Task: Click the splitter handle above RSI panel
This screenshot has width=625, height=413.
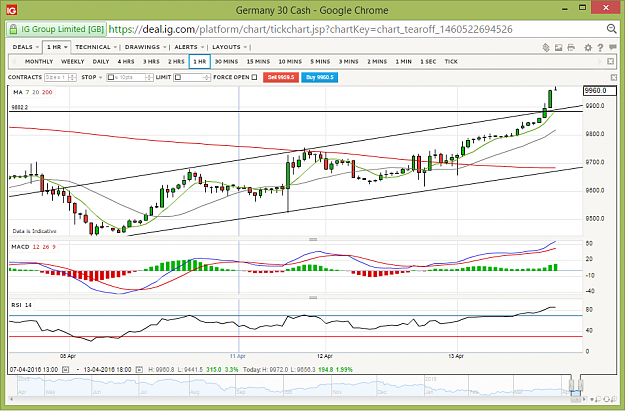Action: click(x=313, y=297)
